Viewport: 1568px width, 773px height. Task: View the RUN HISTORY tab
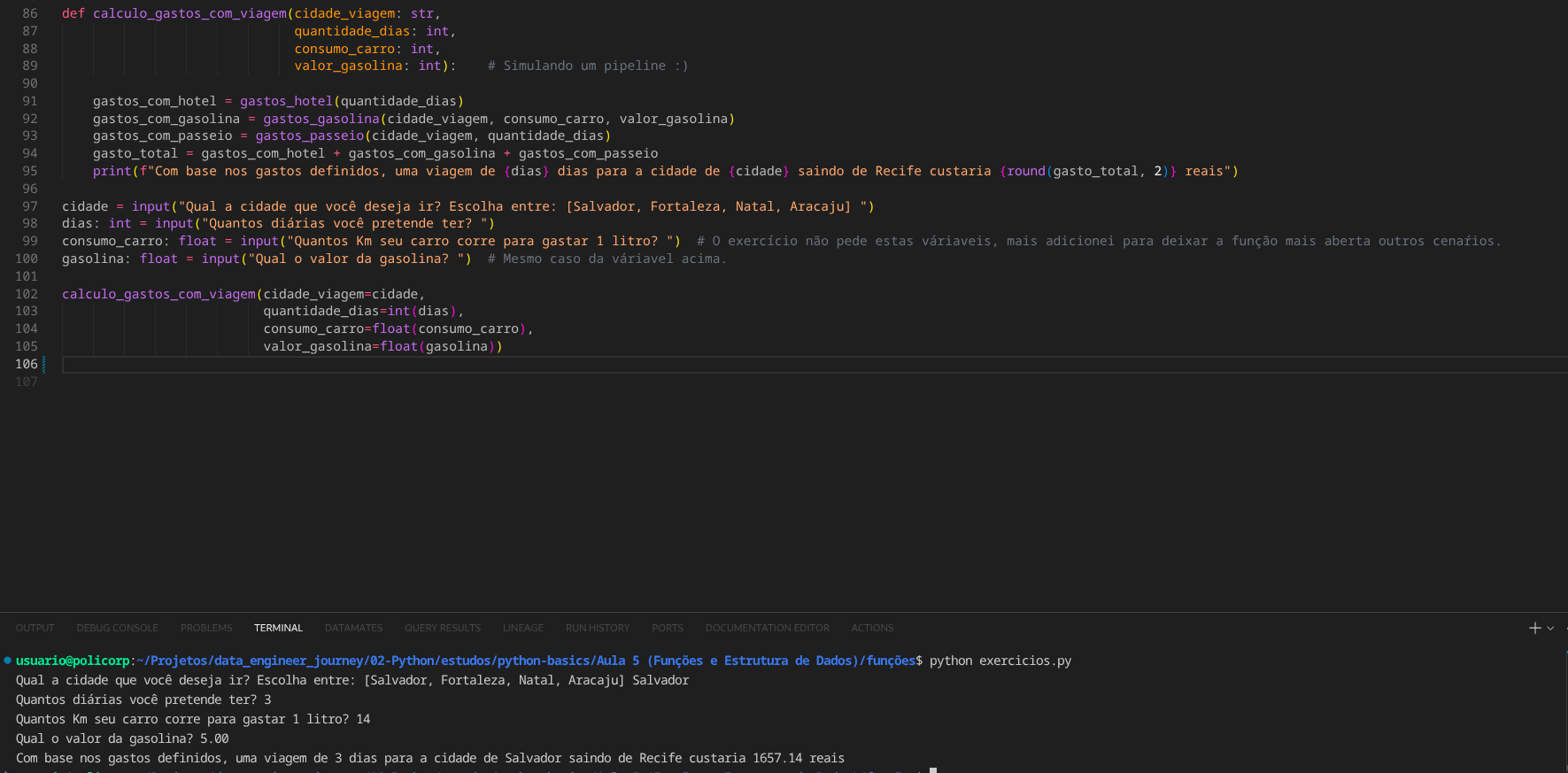598,628
